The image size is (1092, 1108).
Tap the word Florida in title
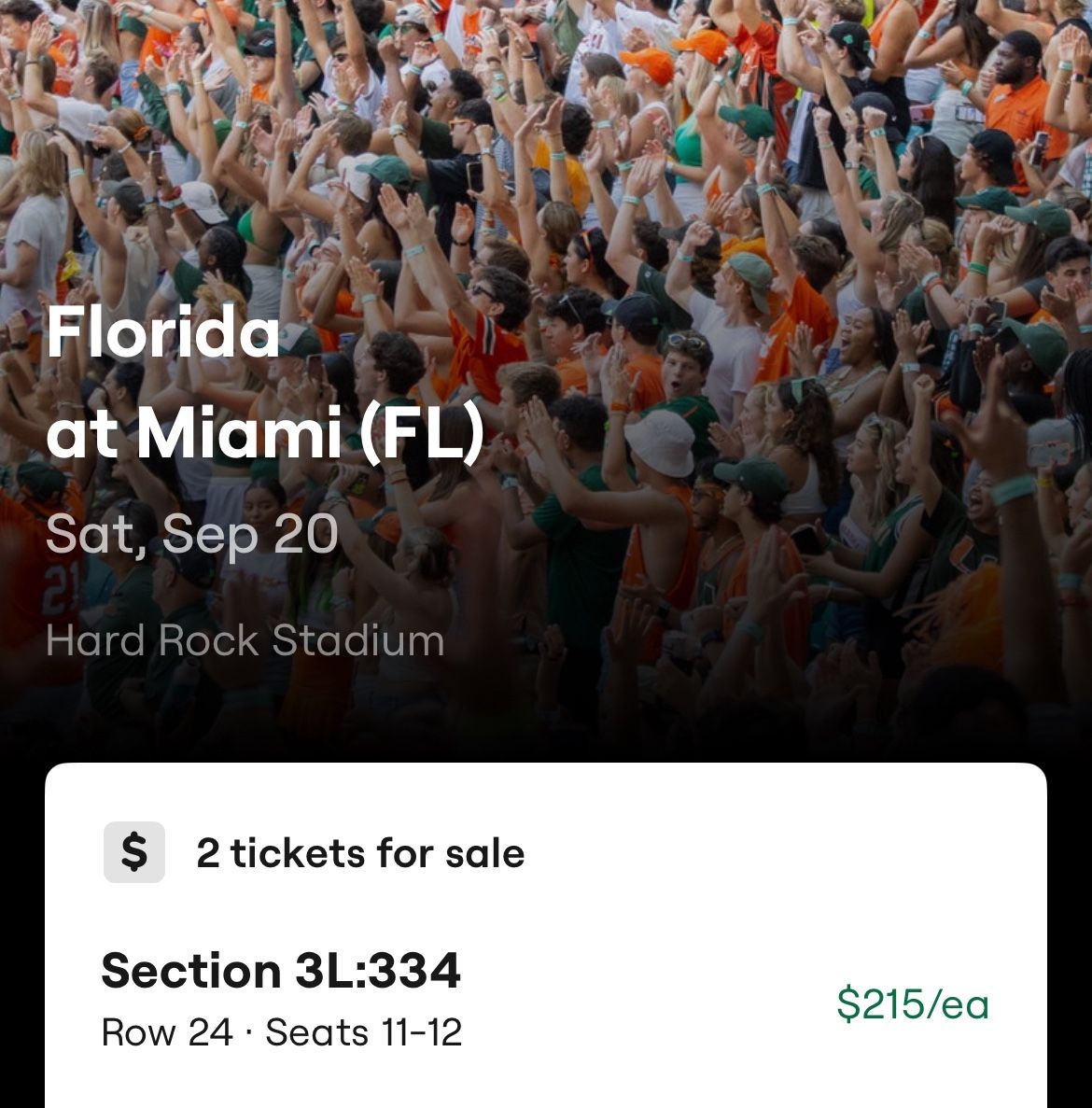pyautogui.click(x=162, y=333)
